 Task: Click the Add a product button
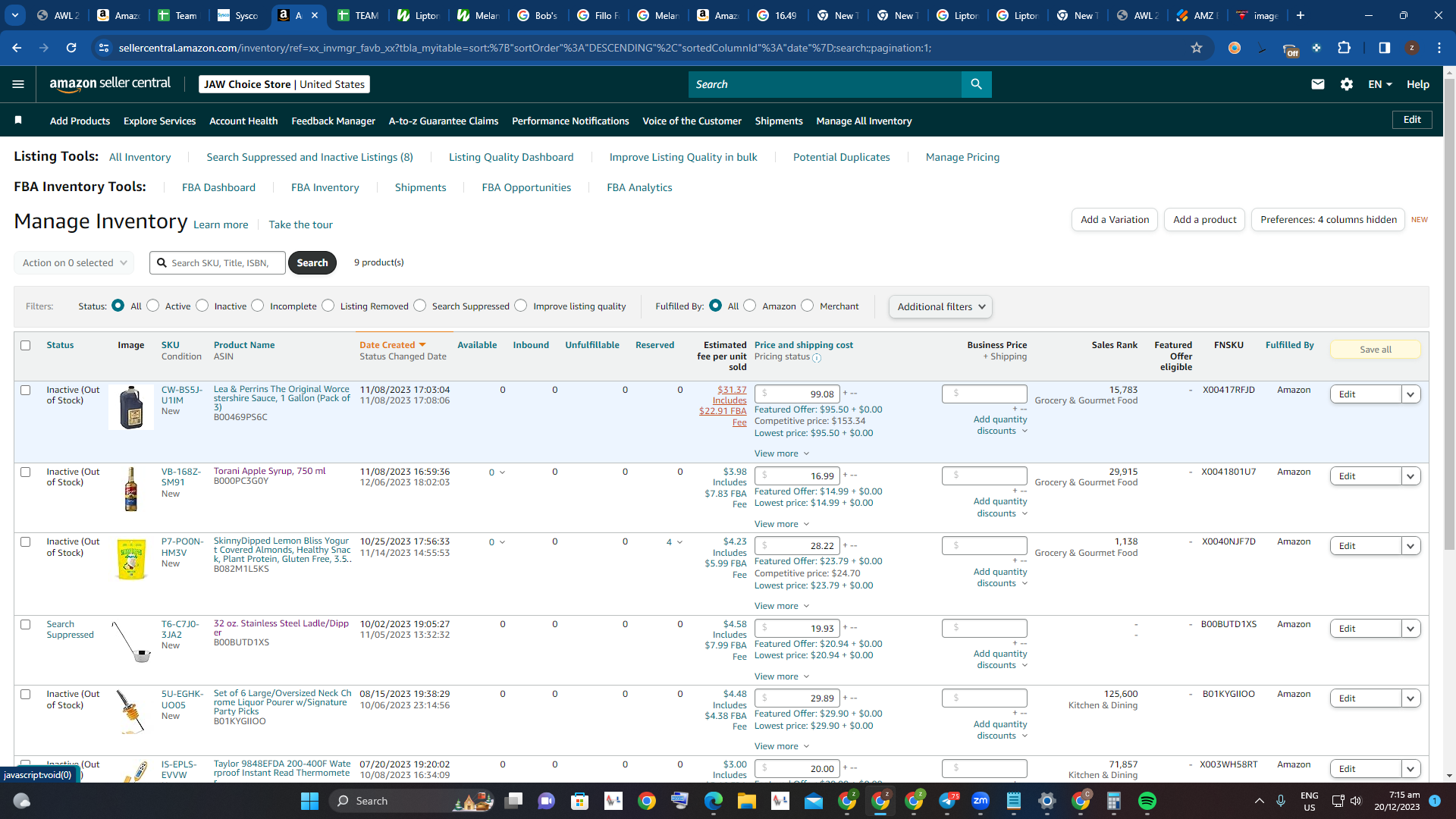tap(1204, 220)
